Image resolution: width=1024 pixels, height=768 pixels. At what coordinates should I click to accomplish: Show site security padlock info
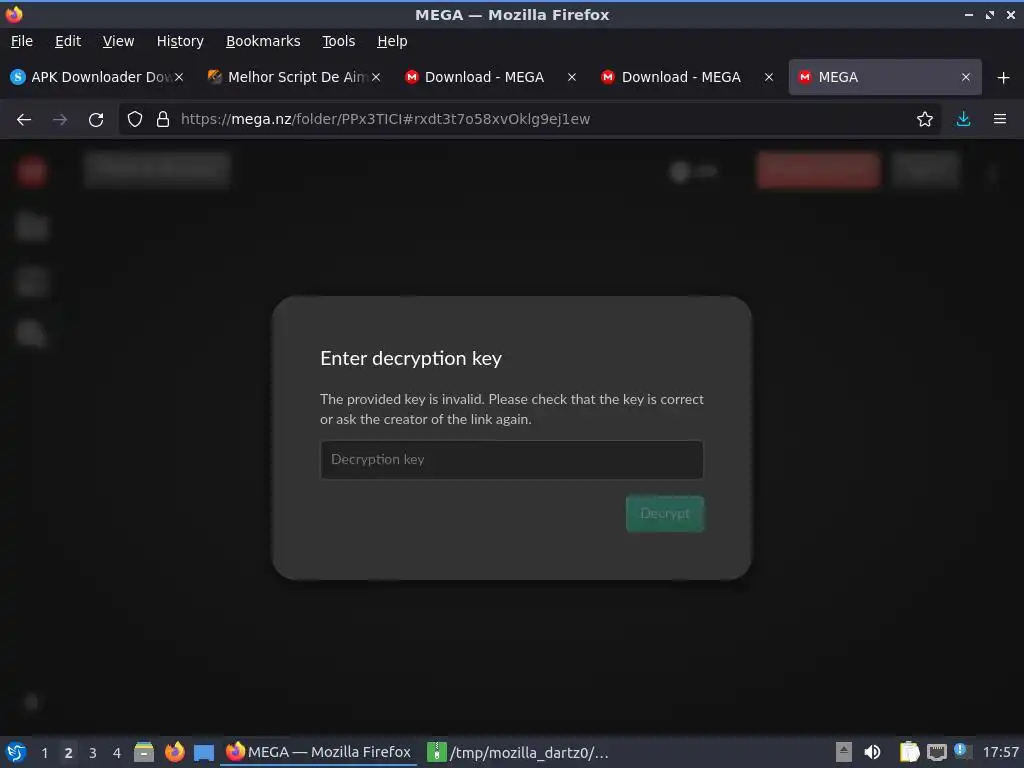click(x=163, y=120)
